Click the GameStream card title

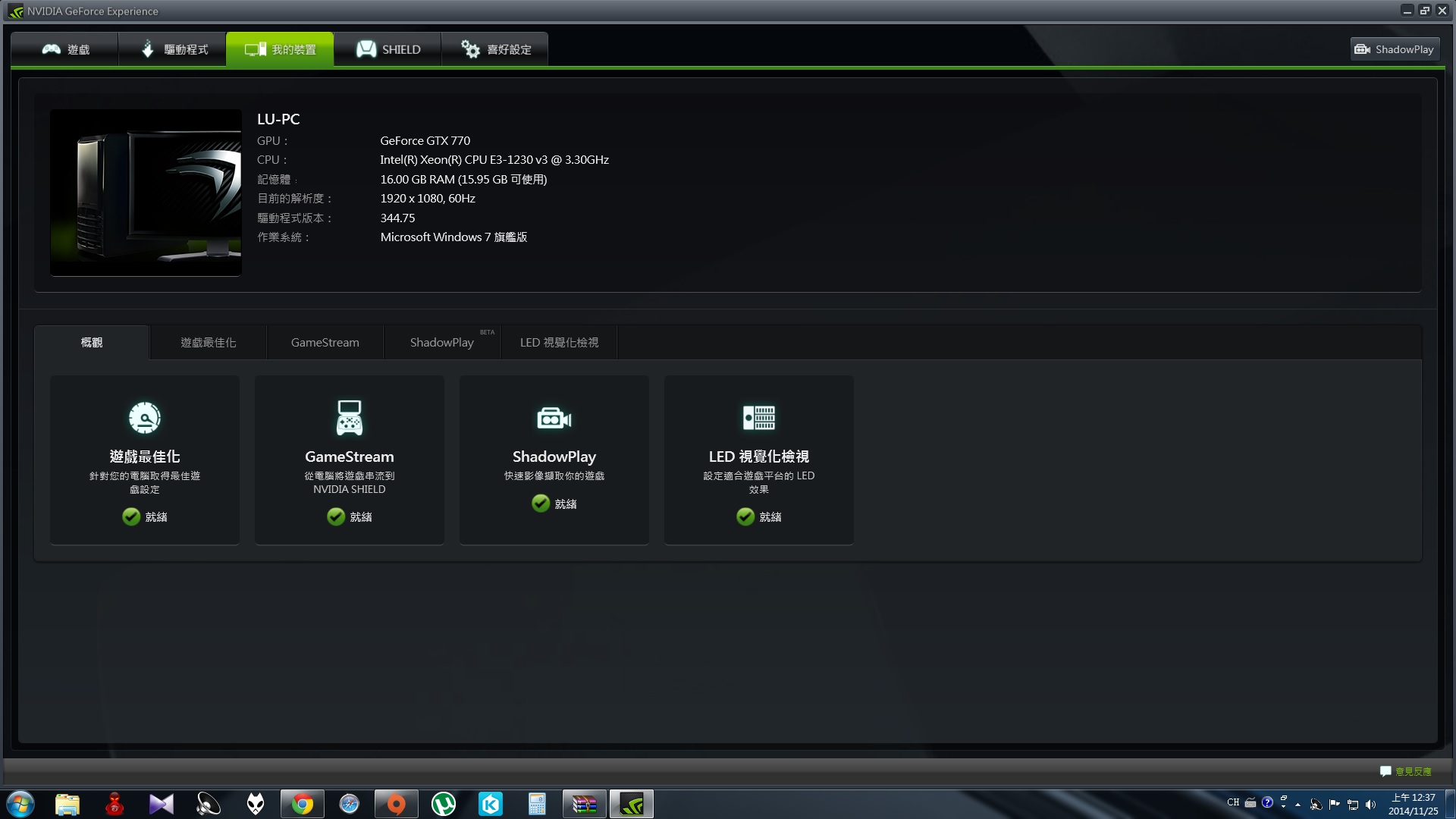click(350, 457)
